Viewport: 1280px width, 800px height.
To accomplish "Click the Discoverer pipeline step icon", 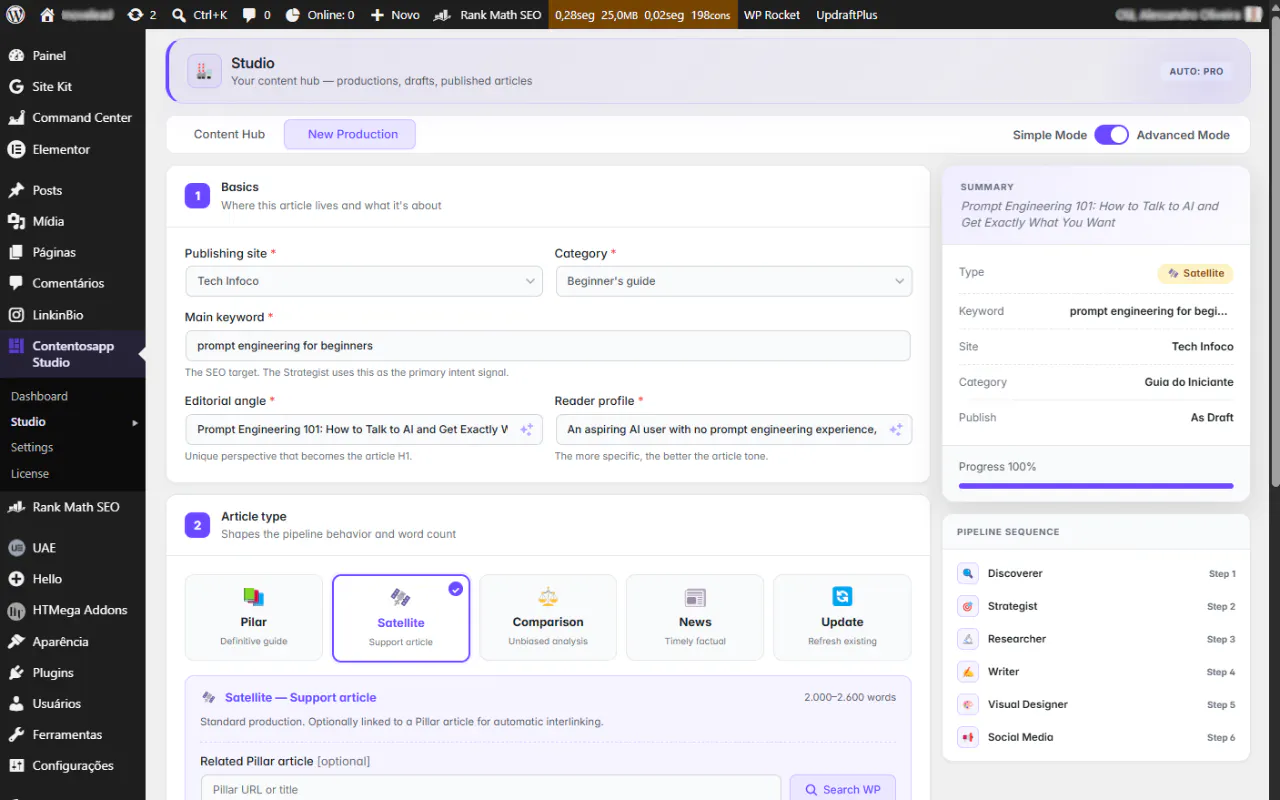I will click(968, 574).
